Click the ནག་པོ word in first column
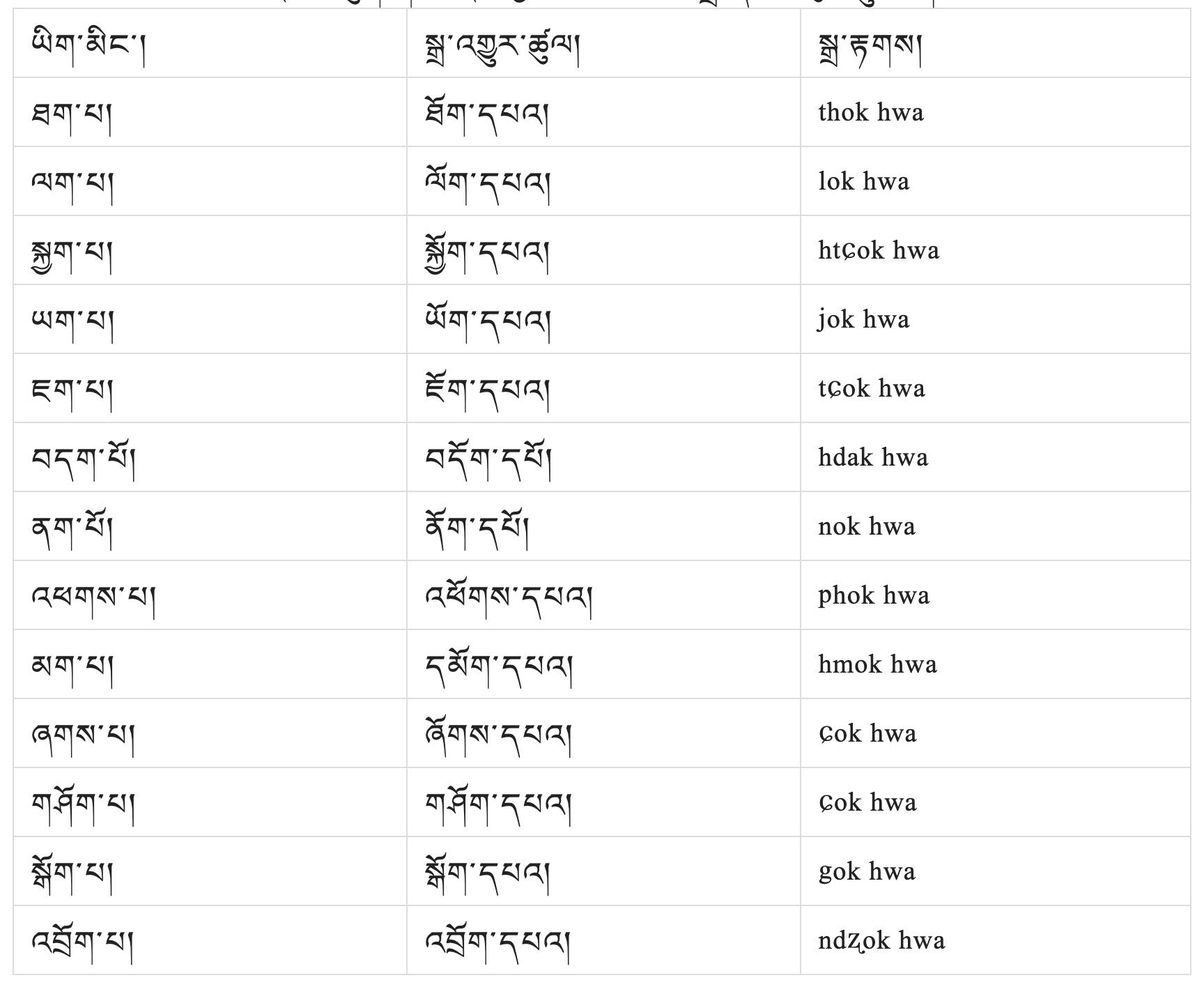The width and height of the screenshot is (1204, 987). click(72, 528)
